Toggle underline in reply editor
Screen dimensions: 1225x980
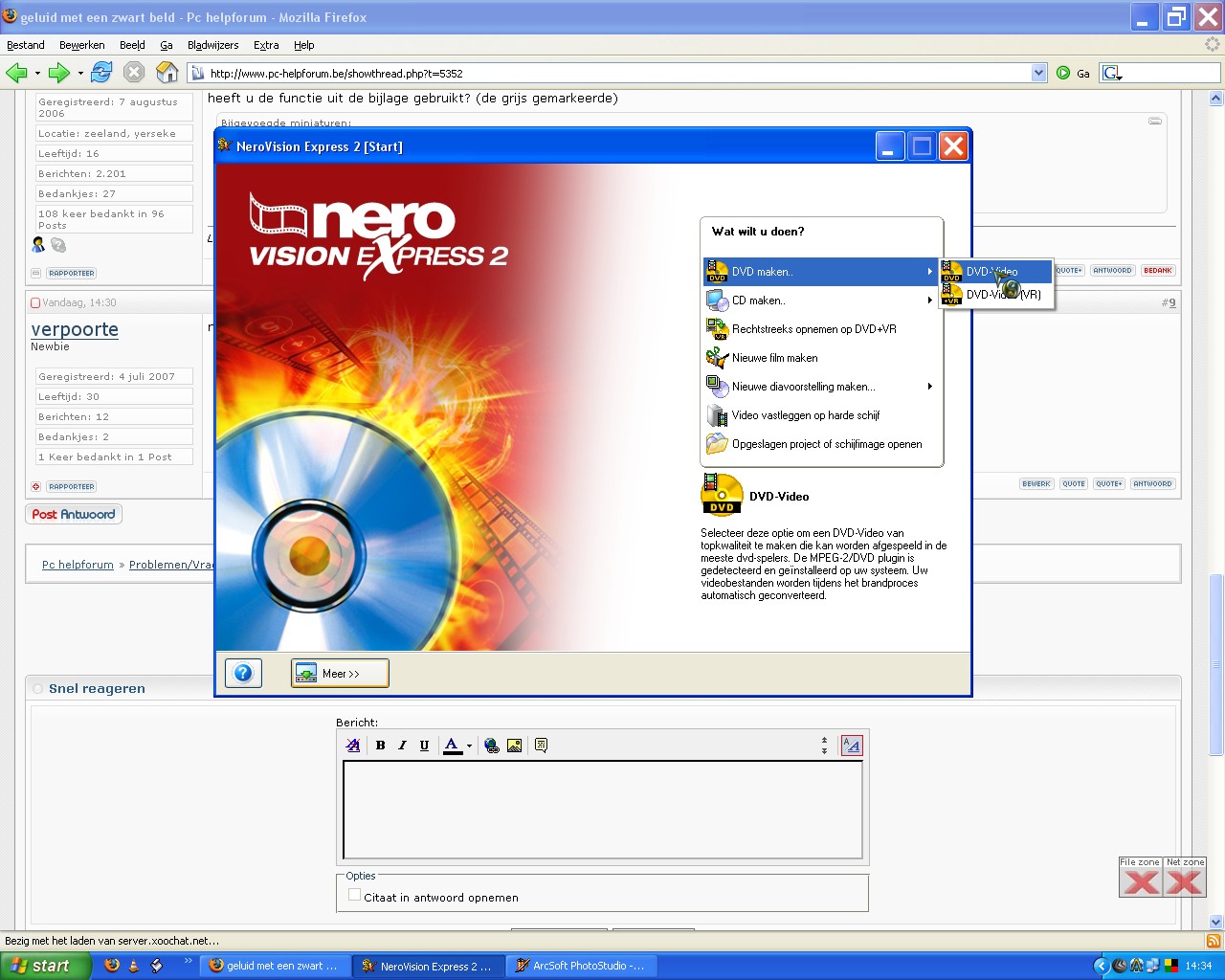[x=424, y=746]
